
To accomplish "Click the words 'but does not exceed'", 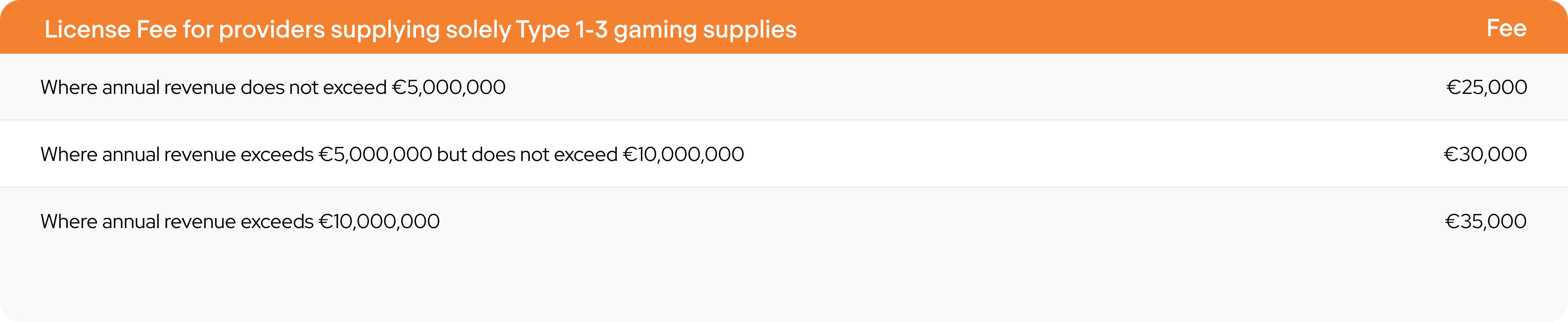I will pyautogui.click(x=527, y=154).
